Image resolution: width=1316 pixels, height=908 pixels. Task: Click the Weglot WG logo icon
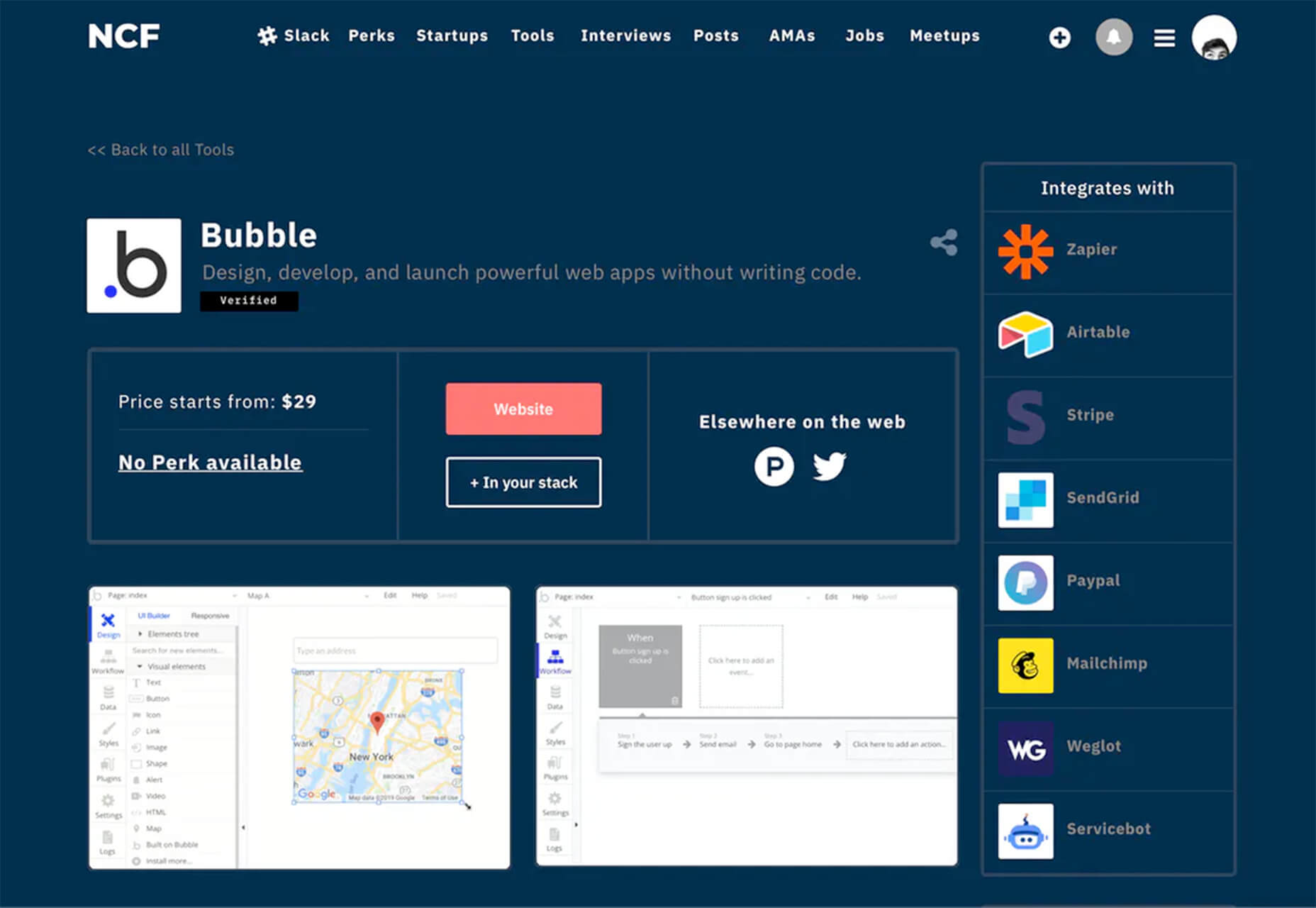click(x=1025, y=748)
